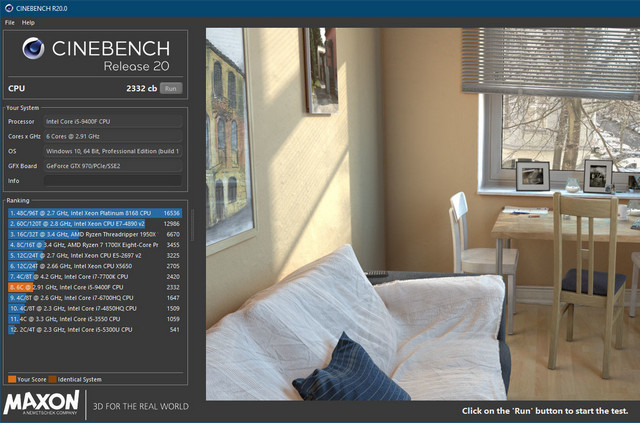This screenshot has width=640, height=423.
Task: Click the GFX Board field GeForce GTX 970
Action: (113, 166)
